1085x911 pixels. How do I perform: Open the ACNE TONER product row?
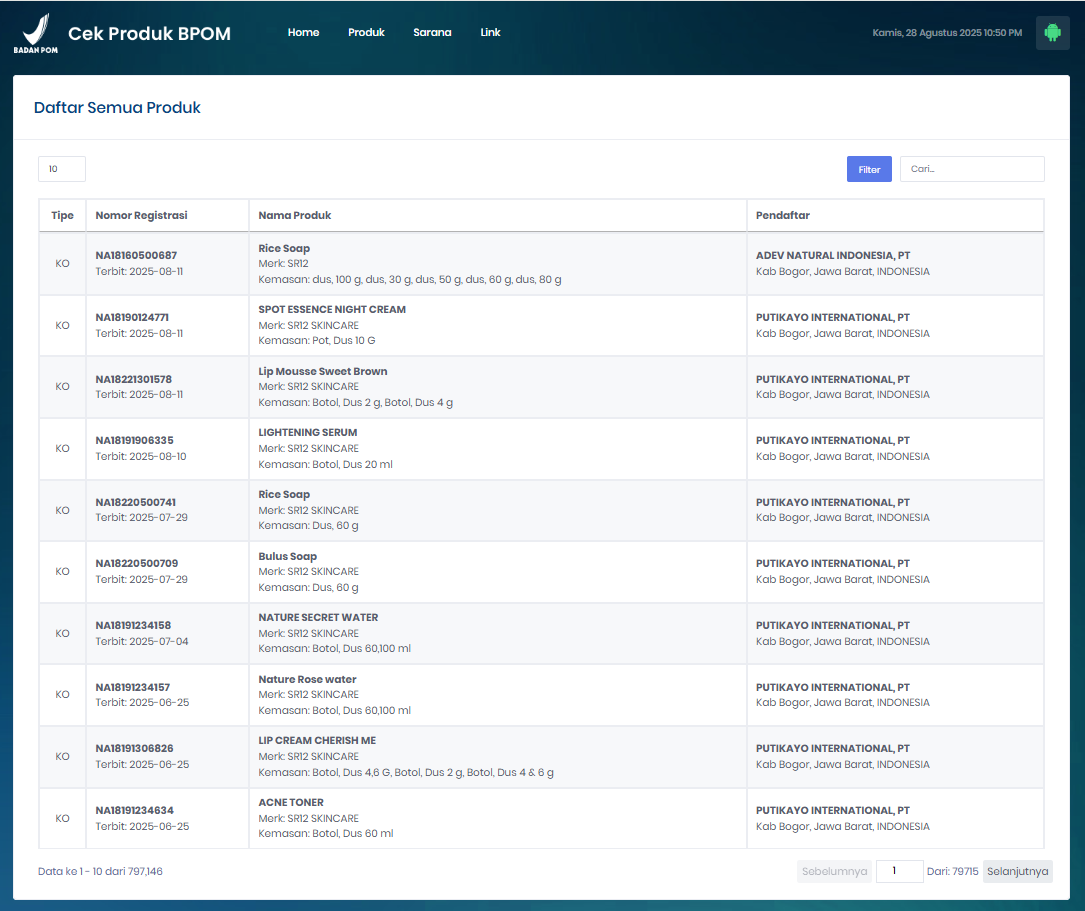click(x=291, y=803)
